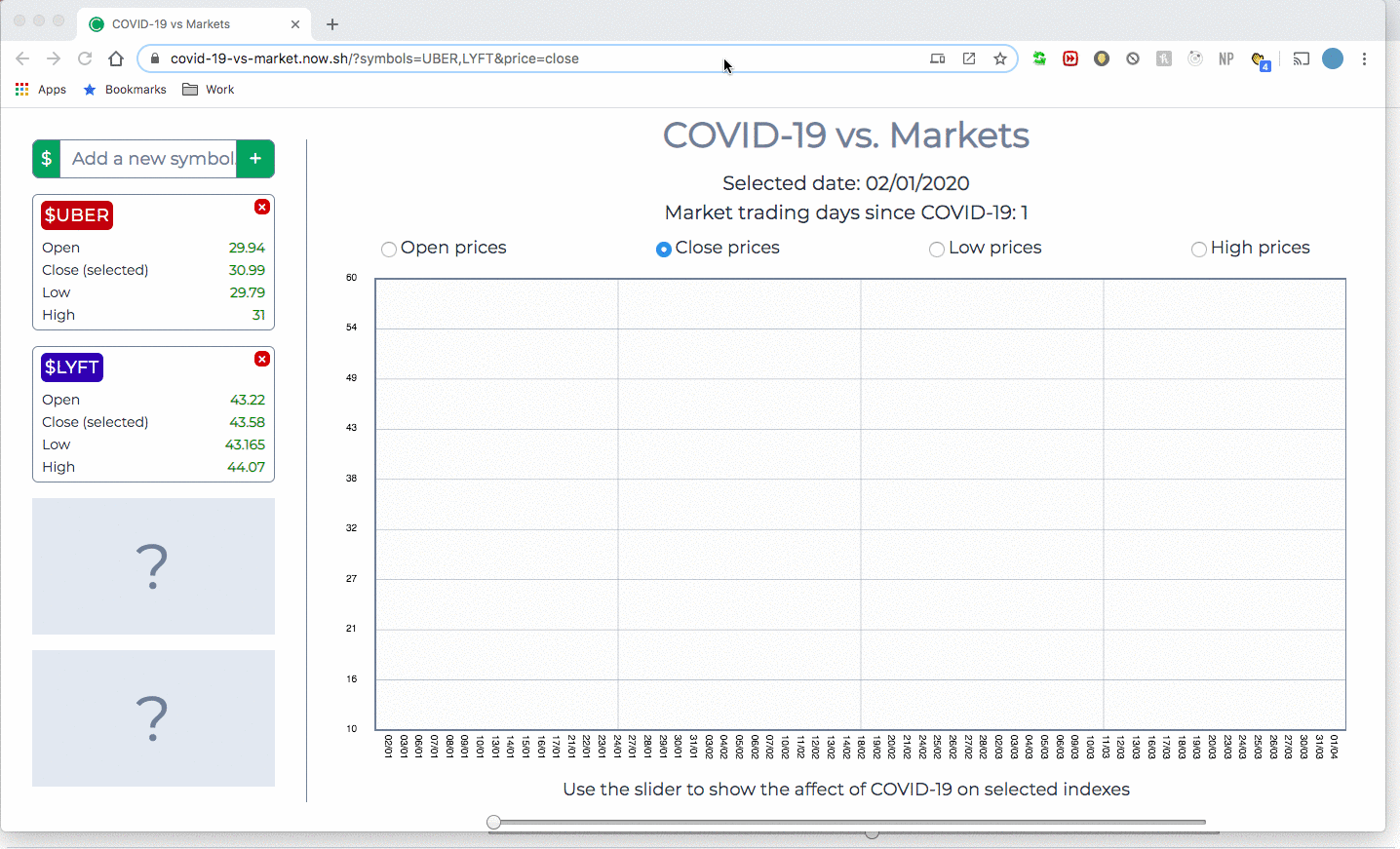Open the Cast icon in the toolbar

tap(1301, 58)
